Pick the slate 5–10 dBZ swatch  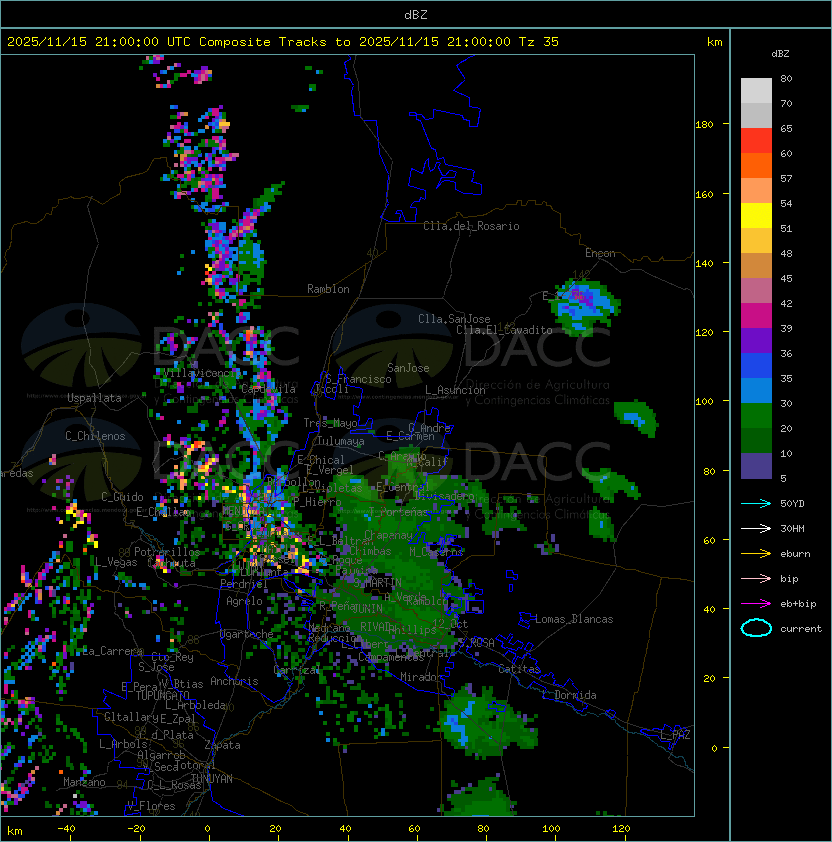tap(756, 466)
